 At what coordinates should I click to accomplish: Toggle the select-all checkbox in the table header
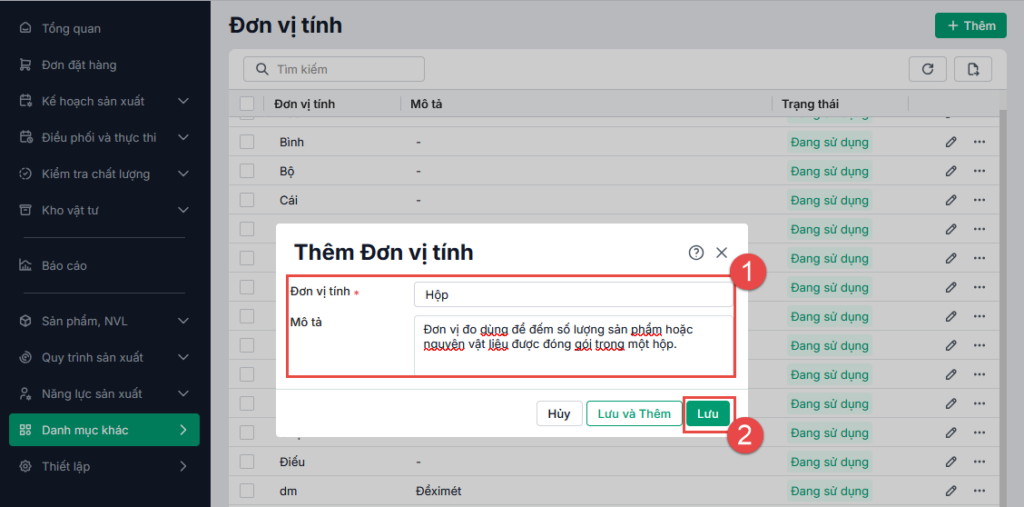tap(247, 104)
